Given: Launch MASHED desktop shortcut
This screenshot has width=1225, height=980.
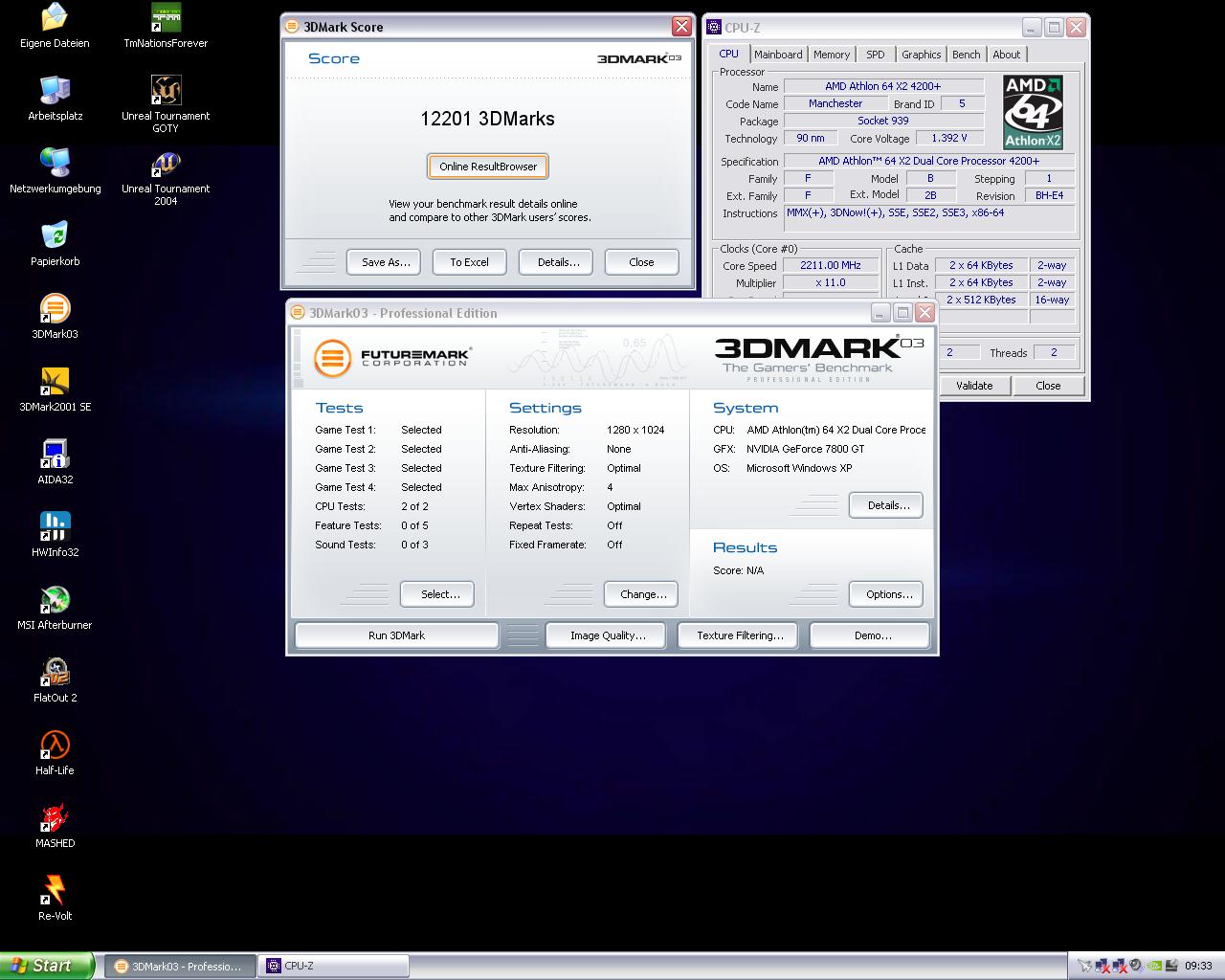Looking at the screenshot, I should point(55,826).
